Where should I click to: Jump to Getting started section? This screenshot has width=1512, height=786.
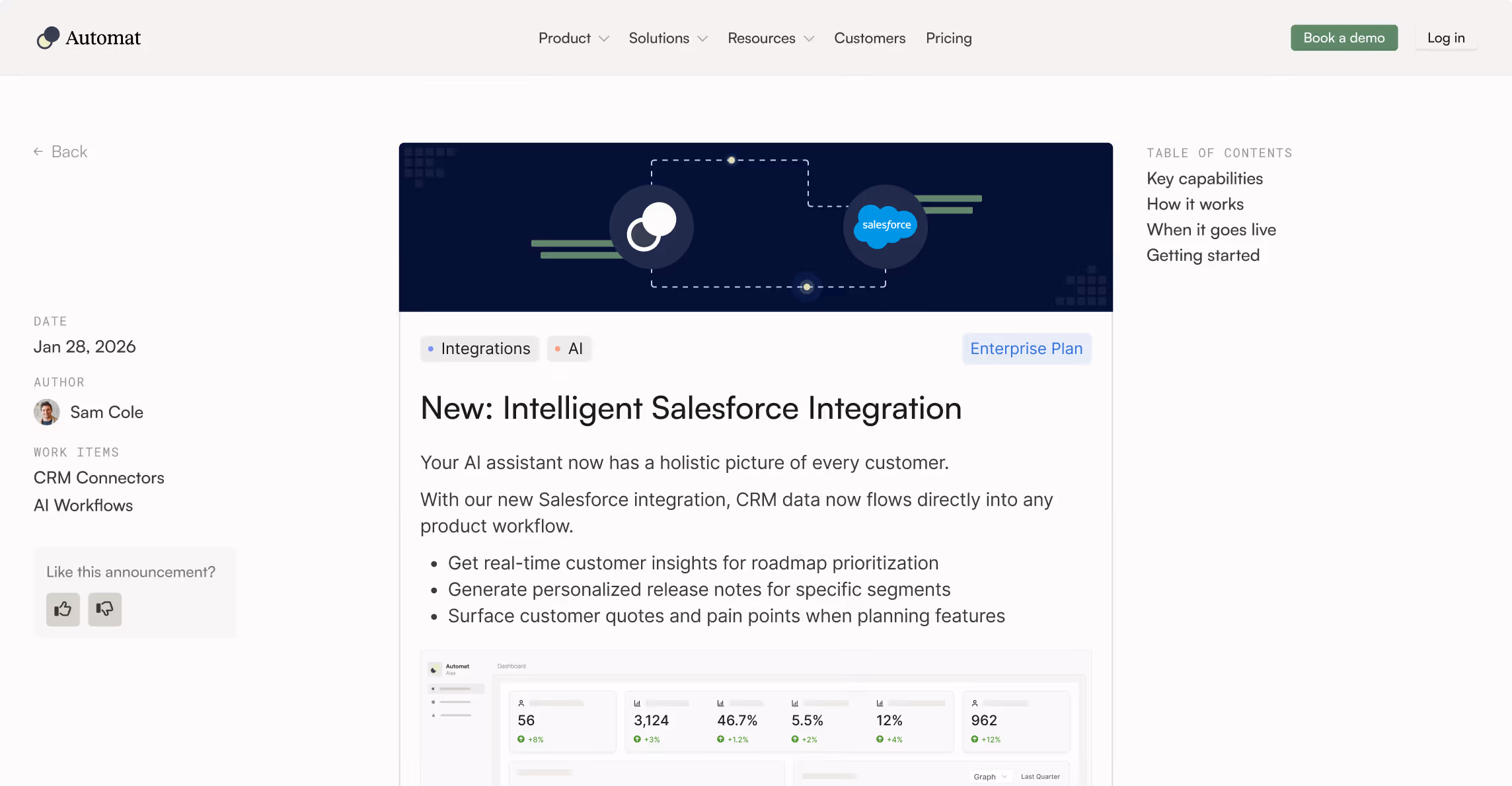1203,256
